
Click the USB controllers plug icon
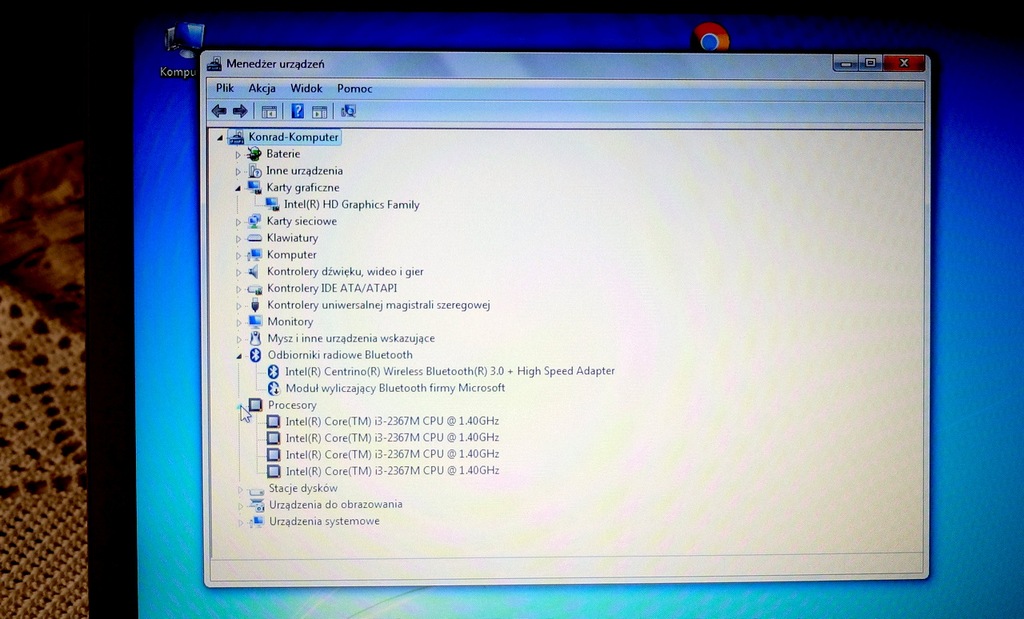[x=255, y=305]
